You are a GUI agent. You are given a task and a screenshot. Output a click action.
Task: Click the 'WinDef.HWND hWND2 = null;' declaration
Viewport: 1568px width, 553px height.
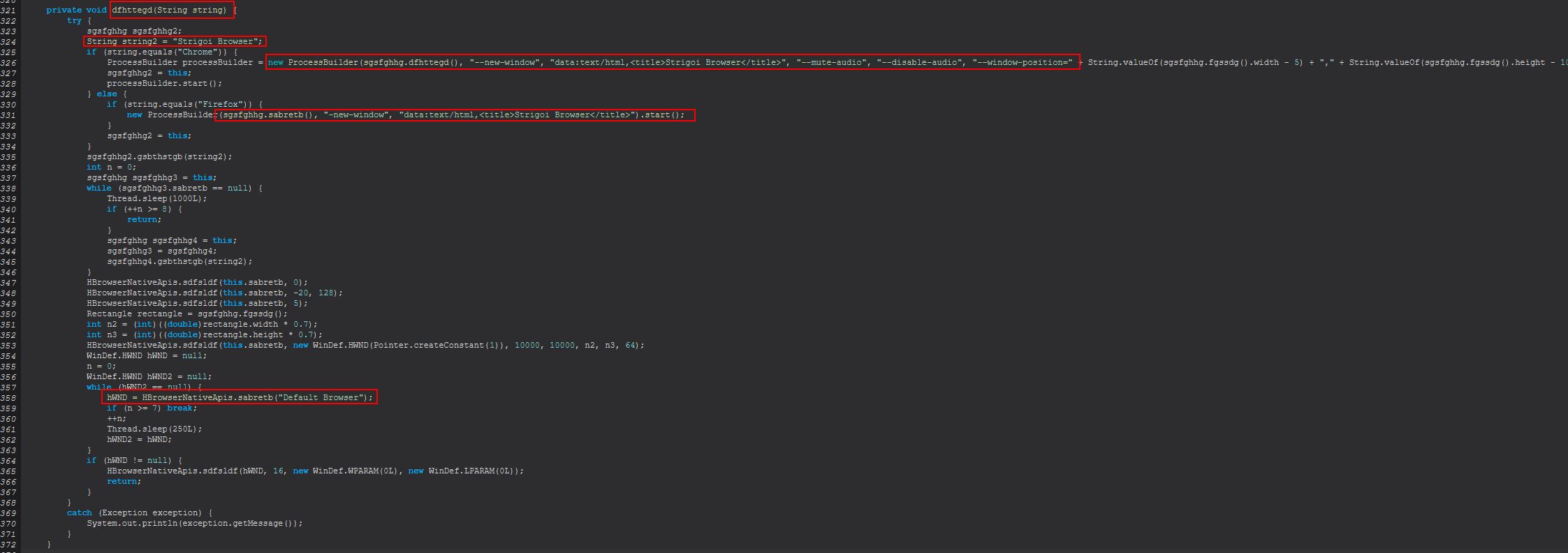point(149,376)
